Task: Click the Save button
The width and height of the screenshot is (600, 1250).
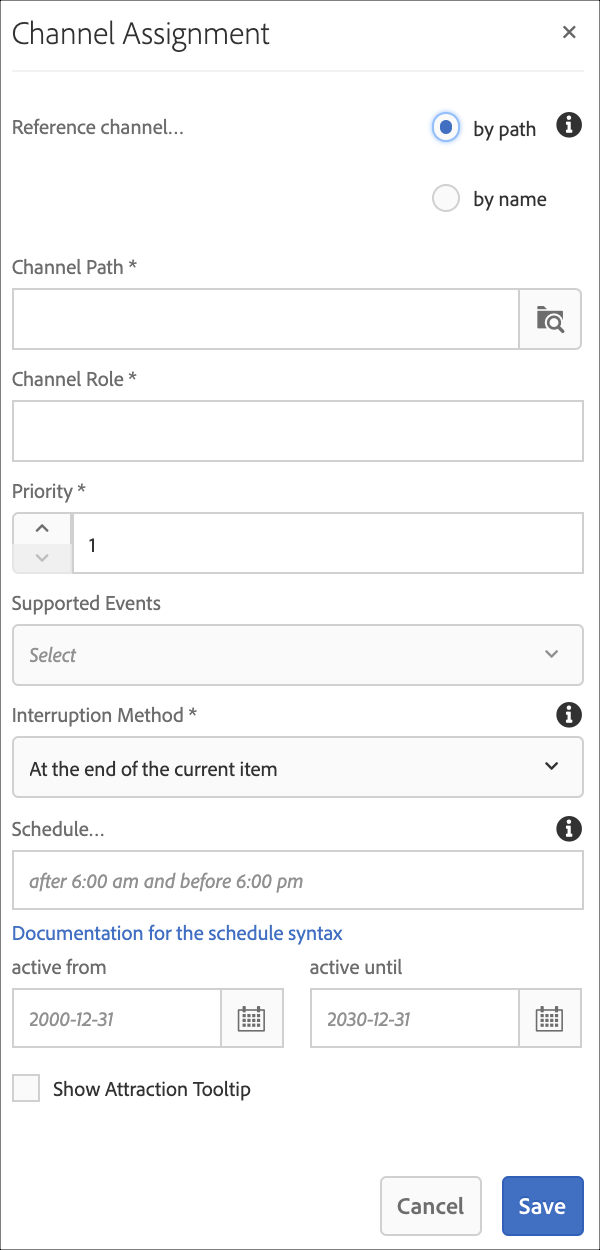Action: click(x=542, y=1206)
